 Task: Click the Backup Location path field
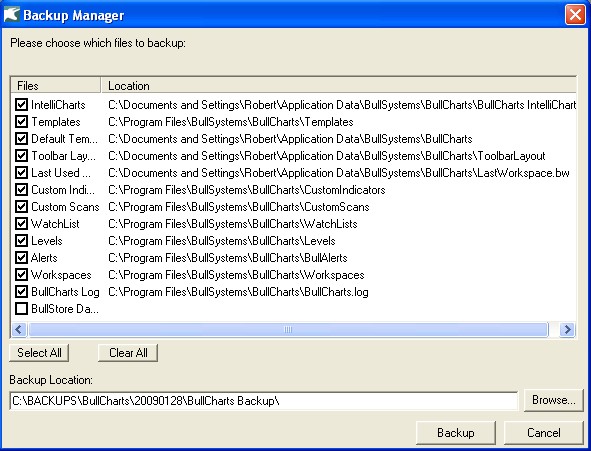(264, 401)
